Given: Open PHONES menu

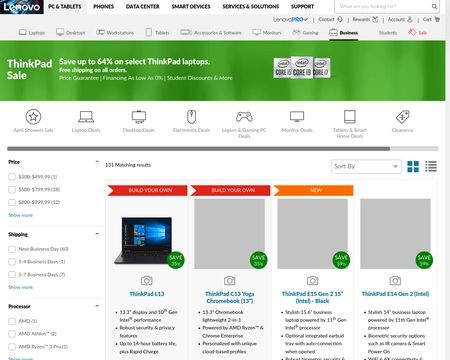Looking at the screenshot, I should (x=104, y=6).
